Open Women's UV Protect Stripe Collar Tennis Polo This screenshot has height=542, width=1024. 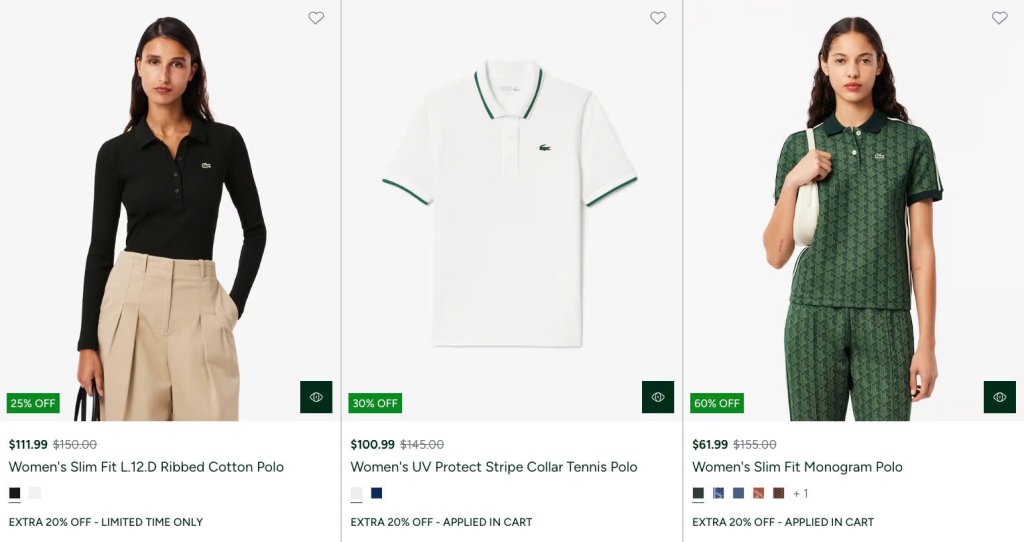[x=493, y=467]
